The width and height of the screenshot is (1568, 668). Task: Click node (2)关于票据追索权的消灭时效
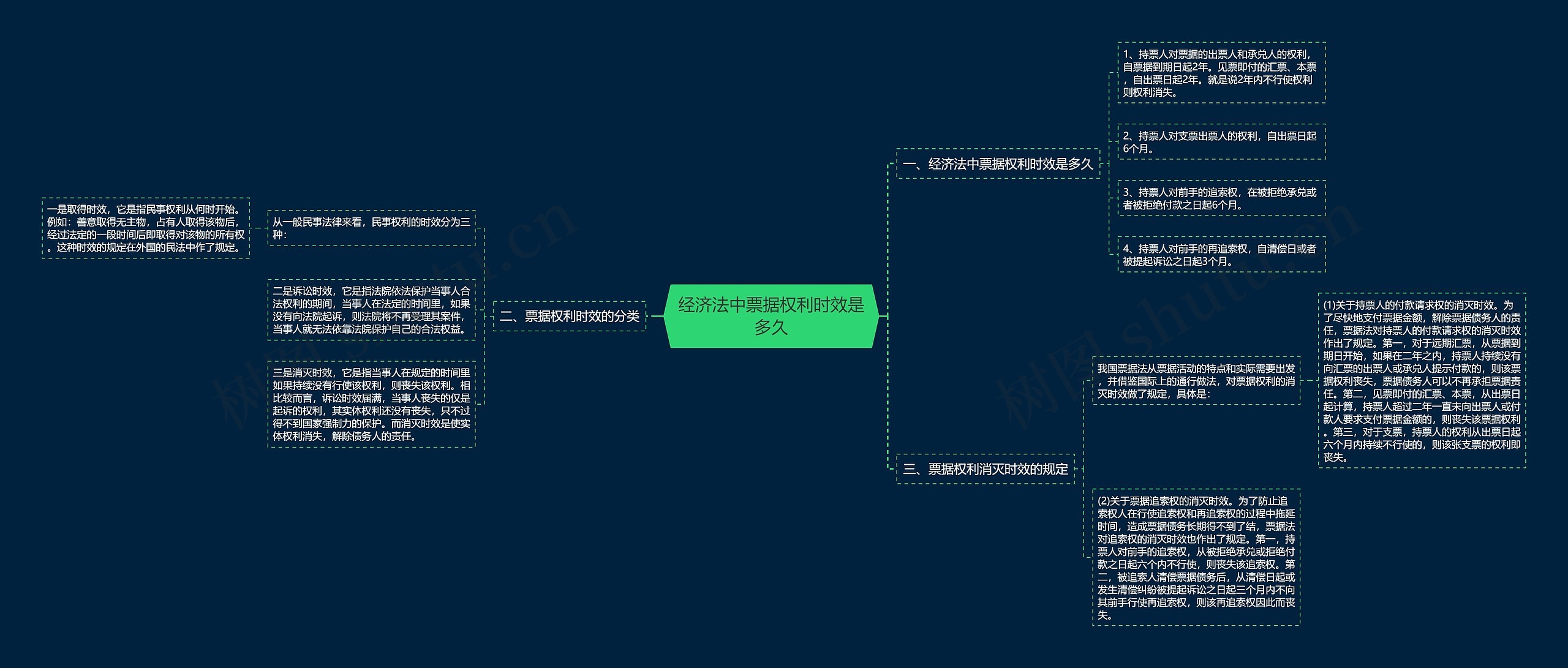tap(1196, 557)
